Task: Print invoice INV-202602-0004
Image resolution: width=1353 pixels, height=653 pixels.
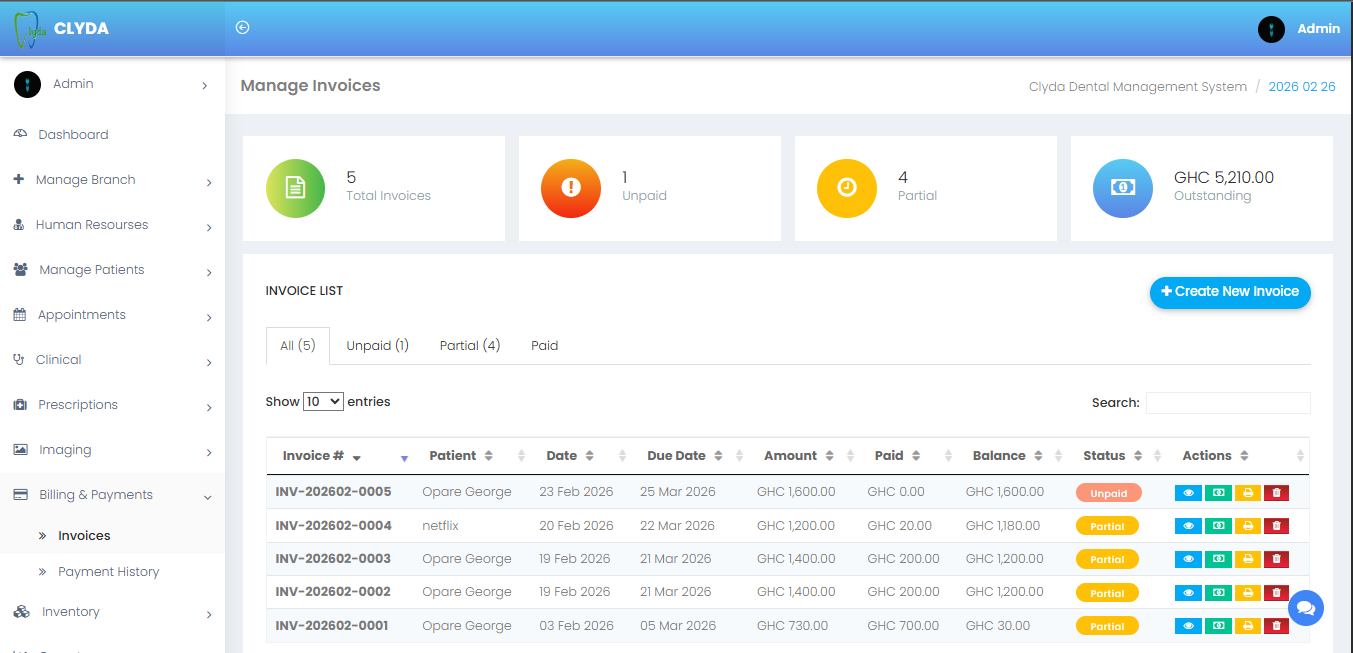Action: click(x=1247, y=526)
